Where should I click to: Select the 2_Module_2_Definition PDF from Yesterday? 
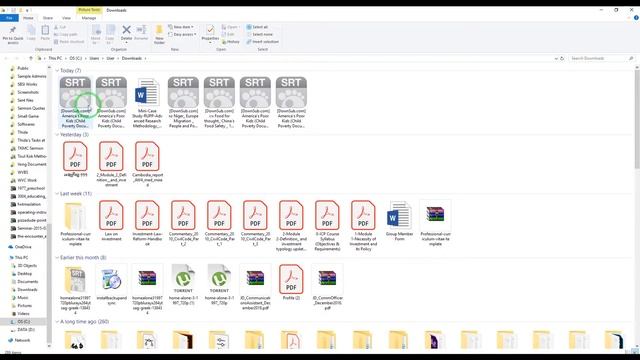(x=111, y=164)
